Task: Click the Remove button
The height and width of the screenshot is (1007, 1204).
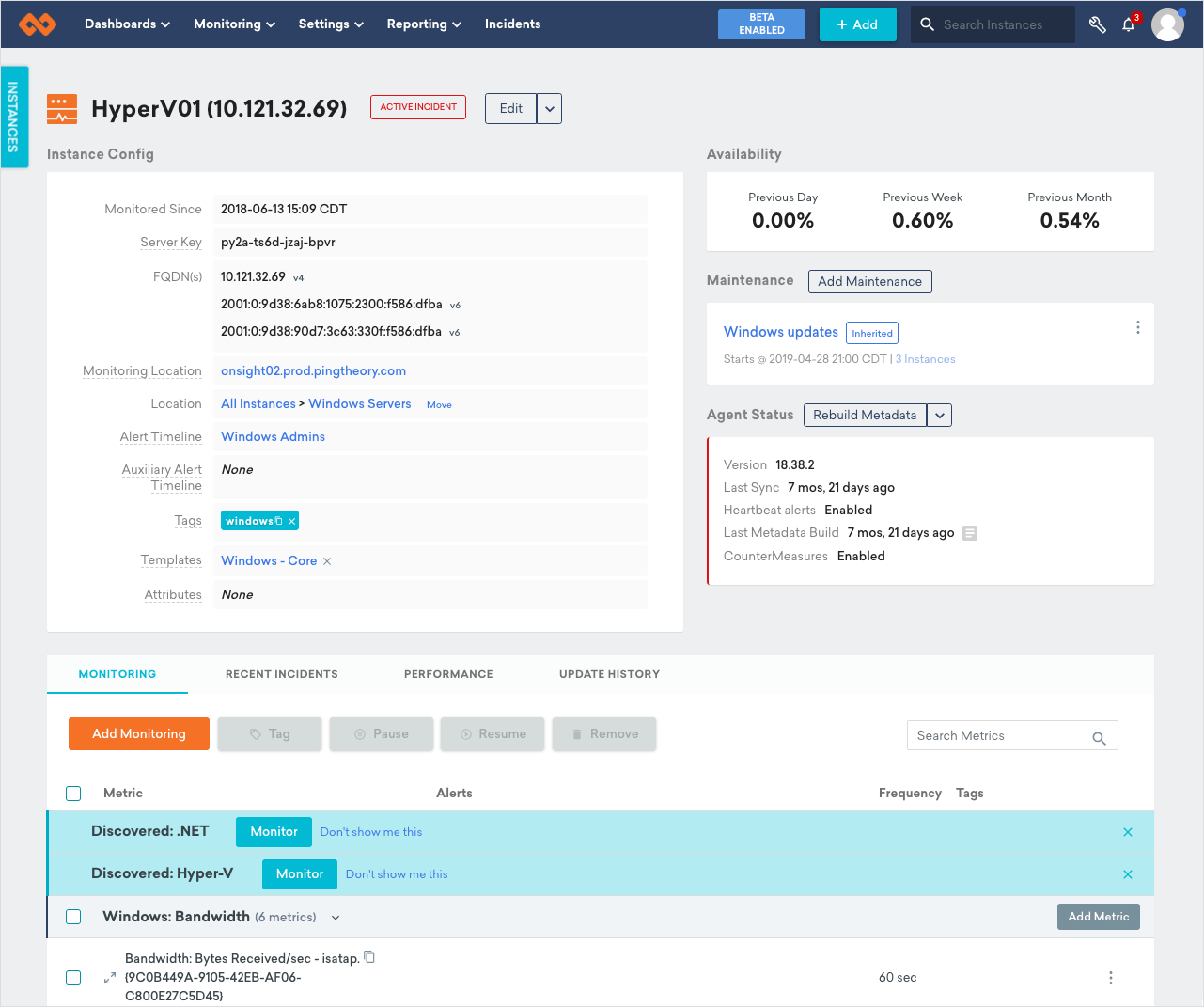Action: click(x=604, y=733)
